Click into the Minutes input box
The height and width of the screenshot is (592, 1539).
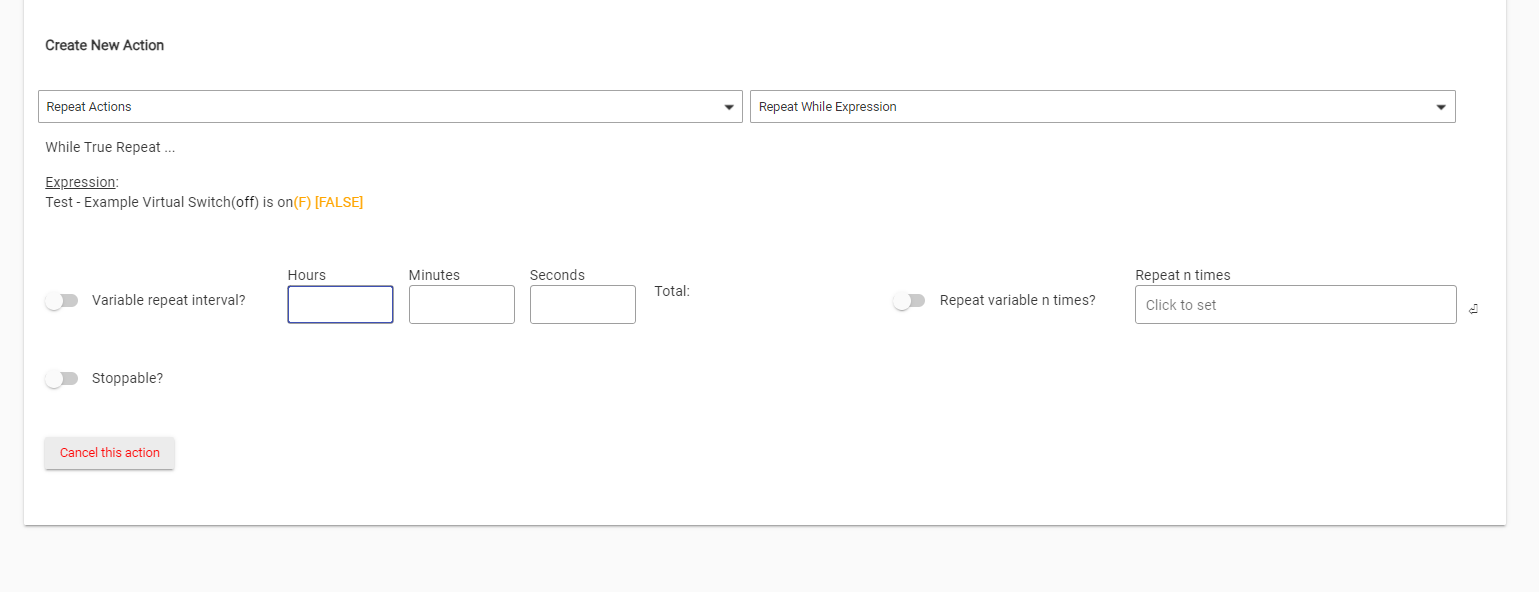pyautogui.click(x=461, y=305)
